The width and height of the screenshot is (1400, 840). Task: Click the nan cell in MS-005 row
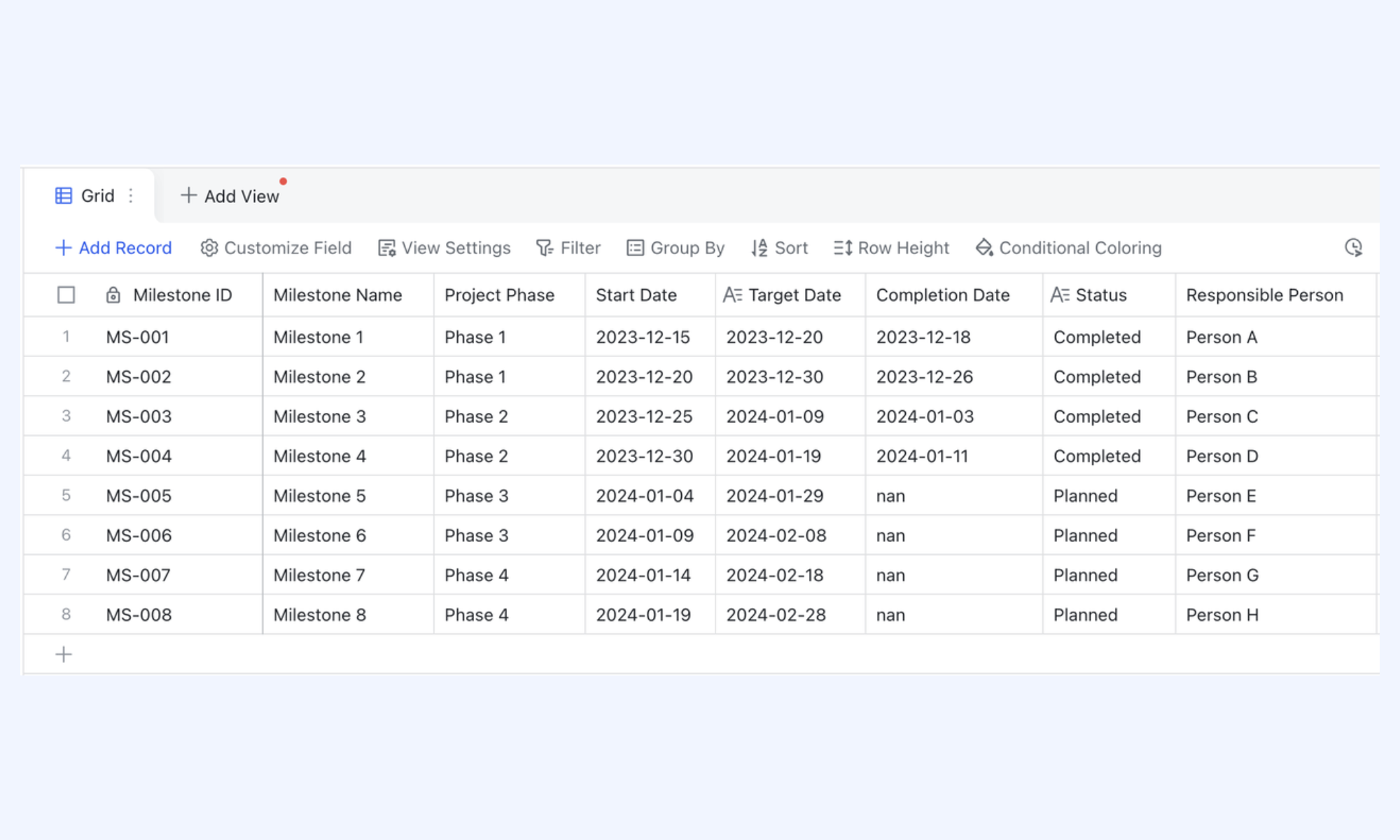[954, 496]
